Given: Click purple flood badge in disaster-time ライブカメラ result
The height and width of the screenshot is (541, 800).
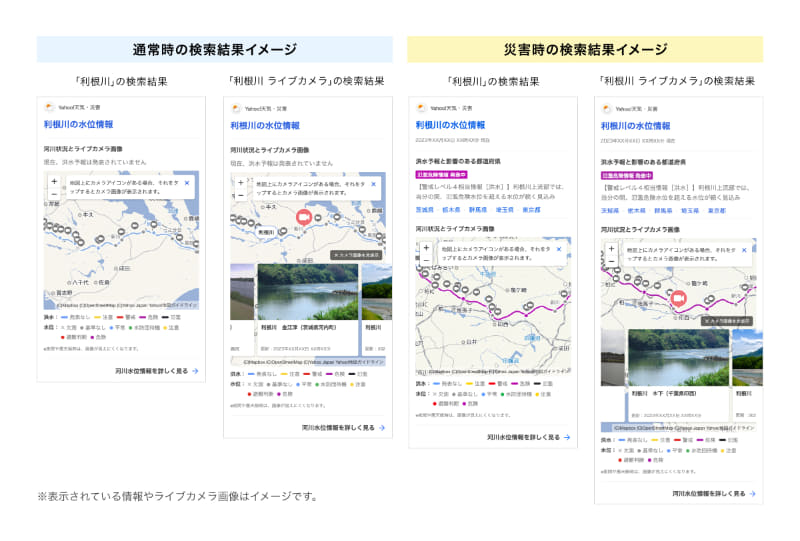Looking at the screenshot, I should pos(627,176).
